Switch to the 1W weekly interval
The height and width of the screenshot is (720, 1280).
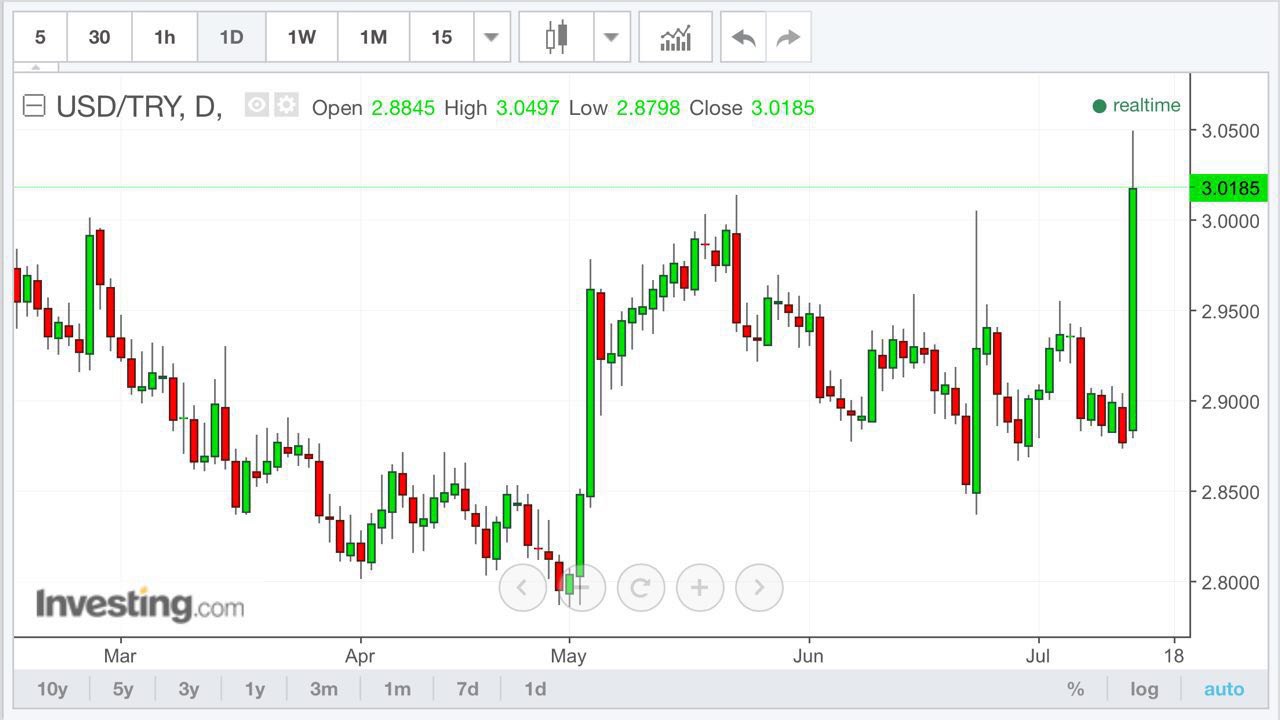301,37
